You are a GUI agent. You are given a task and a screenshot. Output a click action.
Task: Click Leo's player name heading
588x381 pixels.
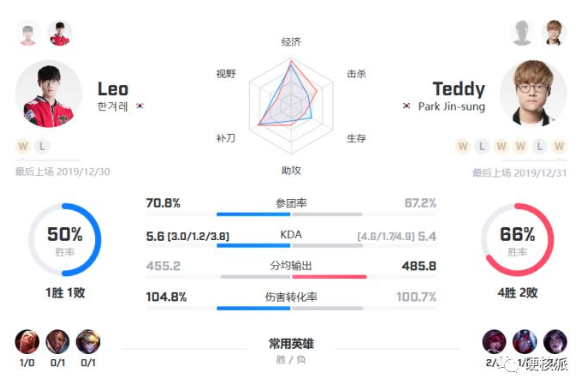click(x=113, y=89)
